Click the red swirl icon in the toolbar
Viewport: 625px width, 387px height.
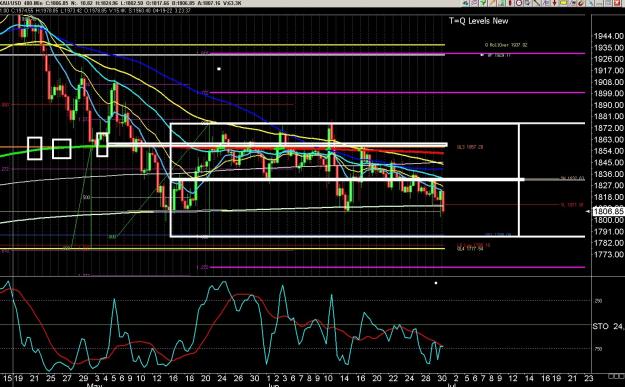pos(581,3)
